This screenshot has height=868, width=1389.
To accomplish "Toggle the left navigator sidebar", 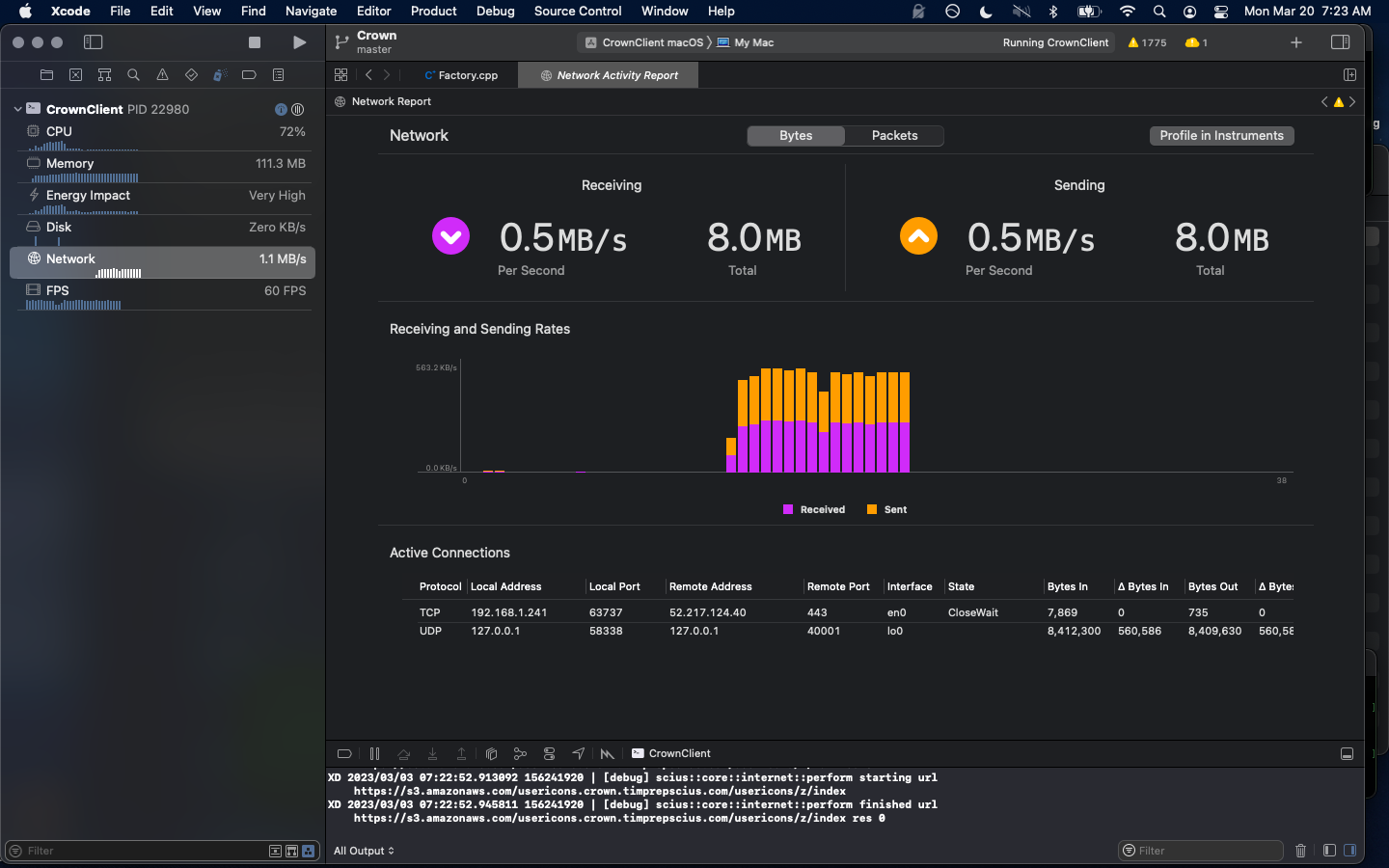I will (94, 42).
